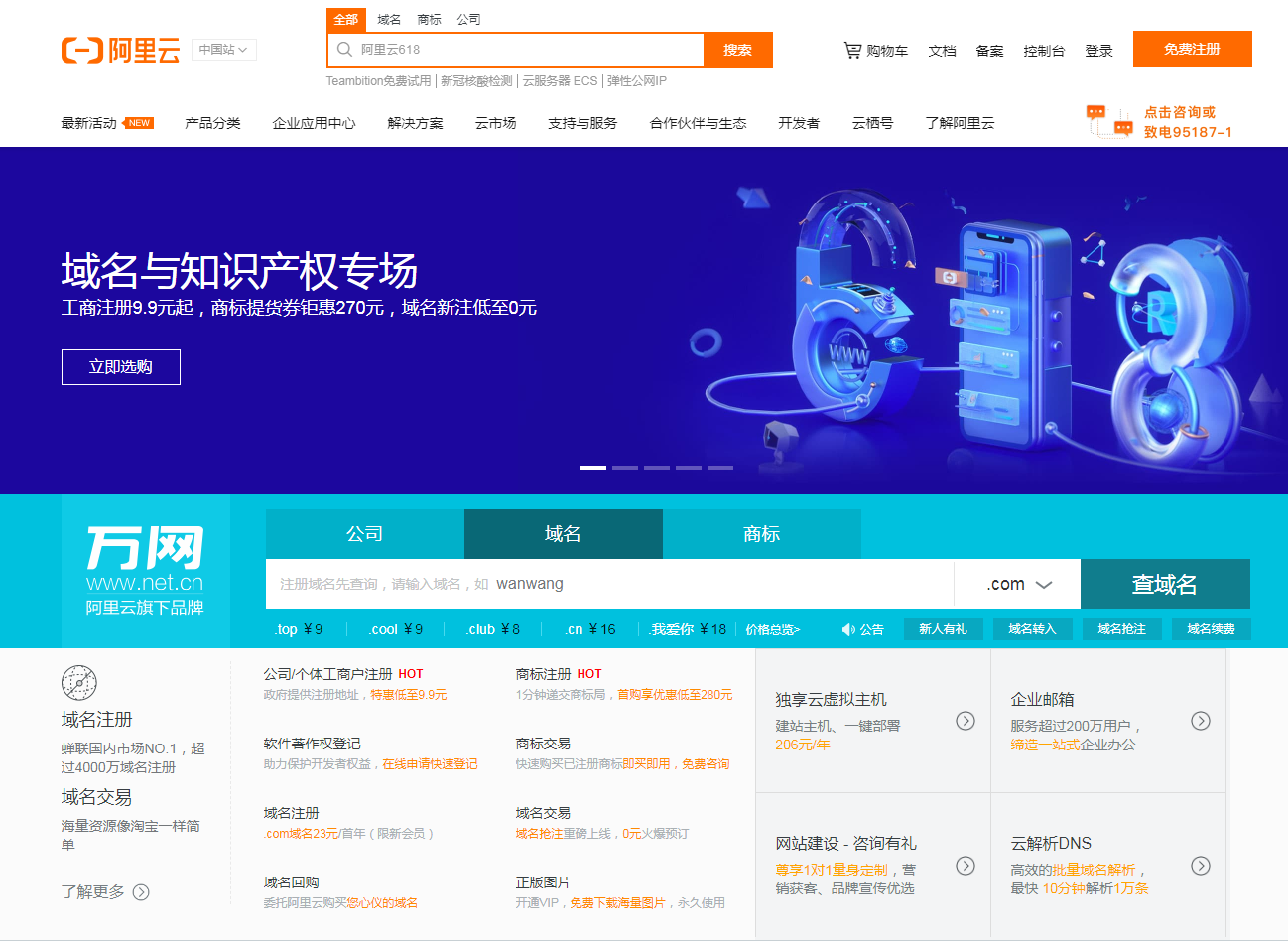Screen dimensions: 1288x948
Task: Click arrow icon for 云解析DNS
Action: [x=1201, y=866]
